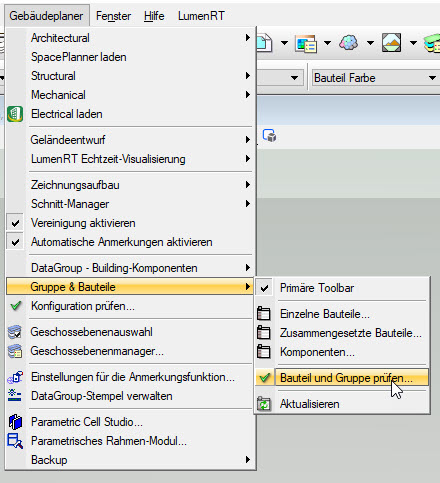
Task: Click the Parametric Cell Studio blue icon
Action: 15,422
